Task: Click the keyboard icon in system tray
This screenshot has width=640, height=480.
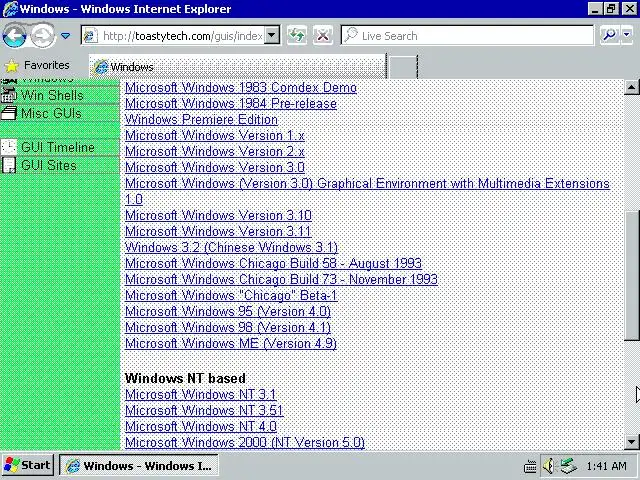Action: (x=530, y=466)
